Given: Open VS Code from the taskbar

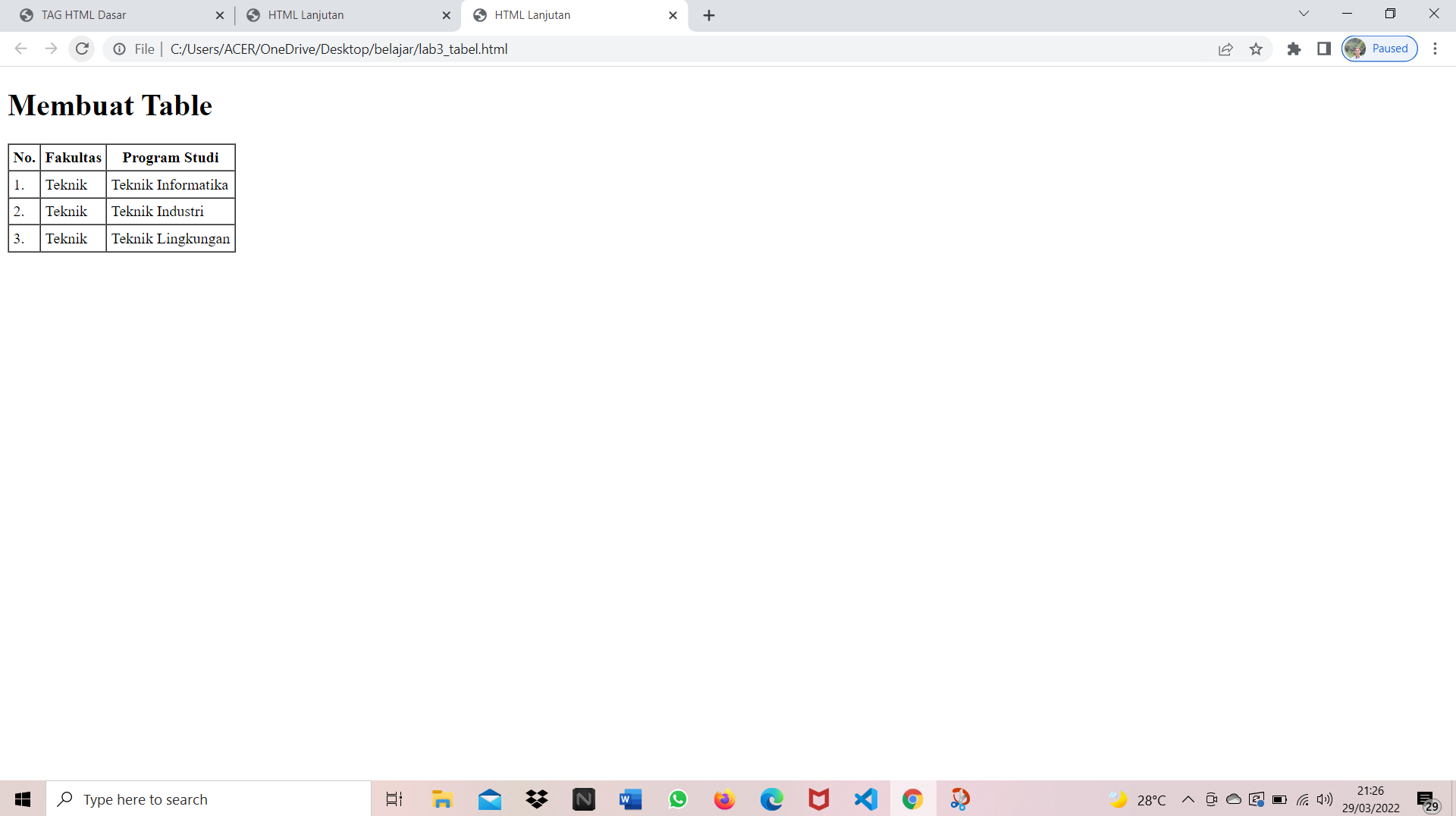Looking at the screenshot, I should [x=865, y=799].
